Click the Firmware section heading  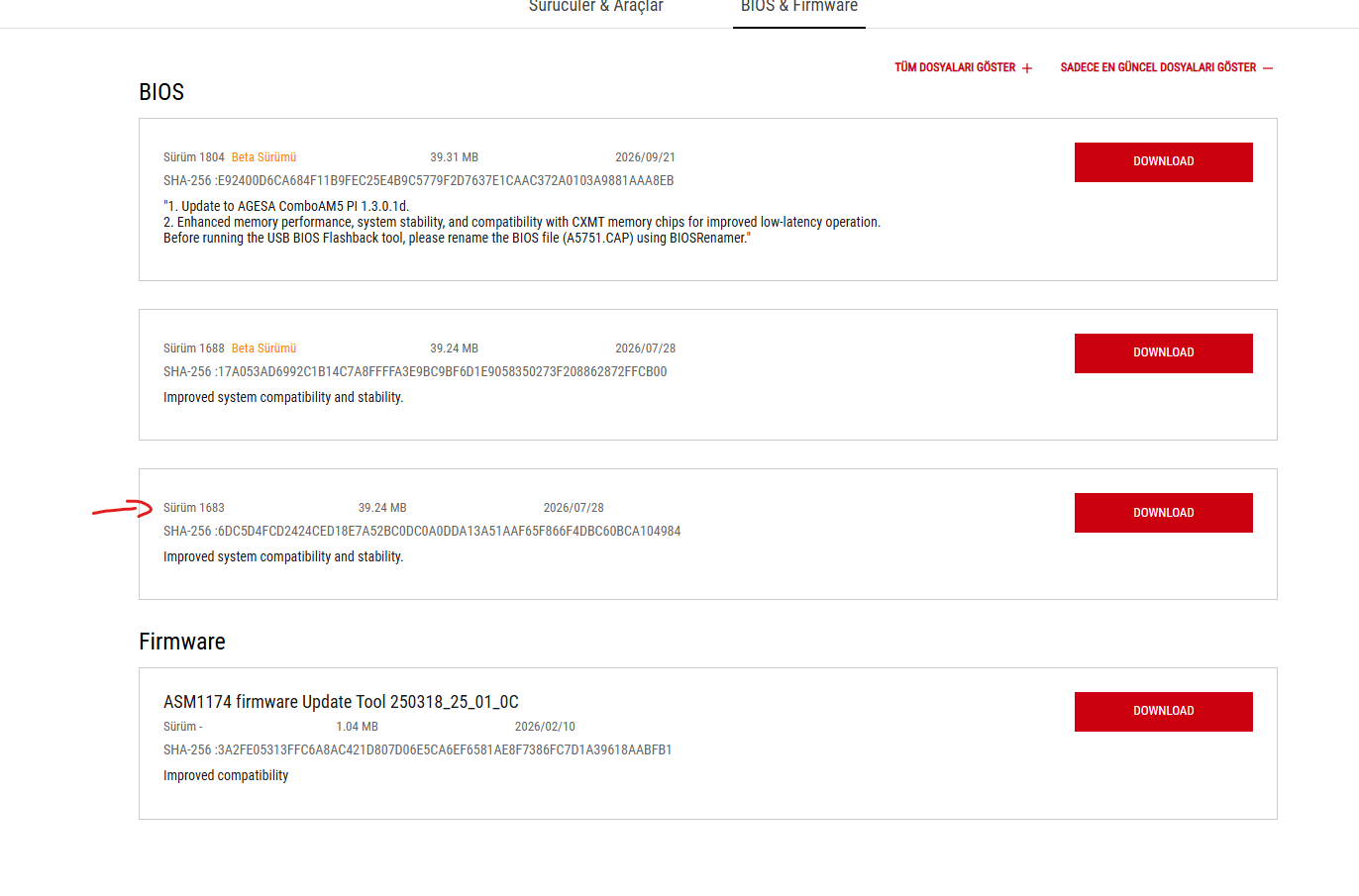[x=182, y=642]
